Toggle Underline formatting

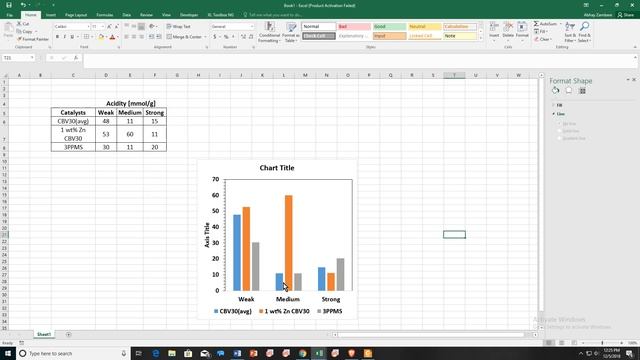[x=72, y=37]
